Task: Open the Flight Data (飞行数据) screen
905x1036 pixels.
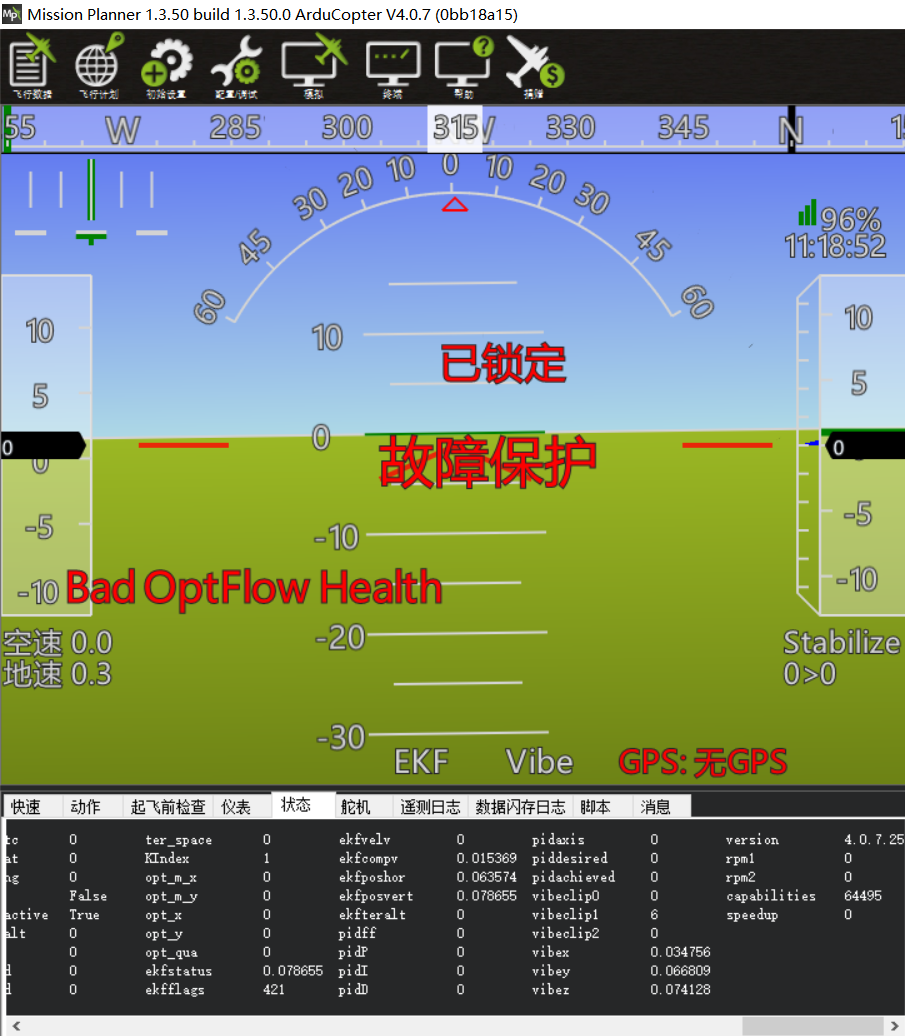Action: 32,66
